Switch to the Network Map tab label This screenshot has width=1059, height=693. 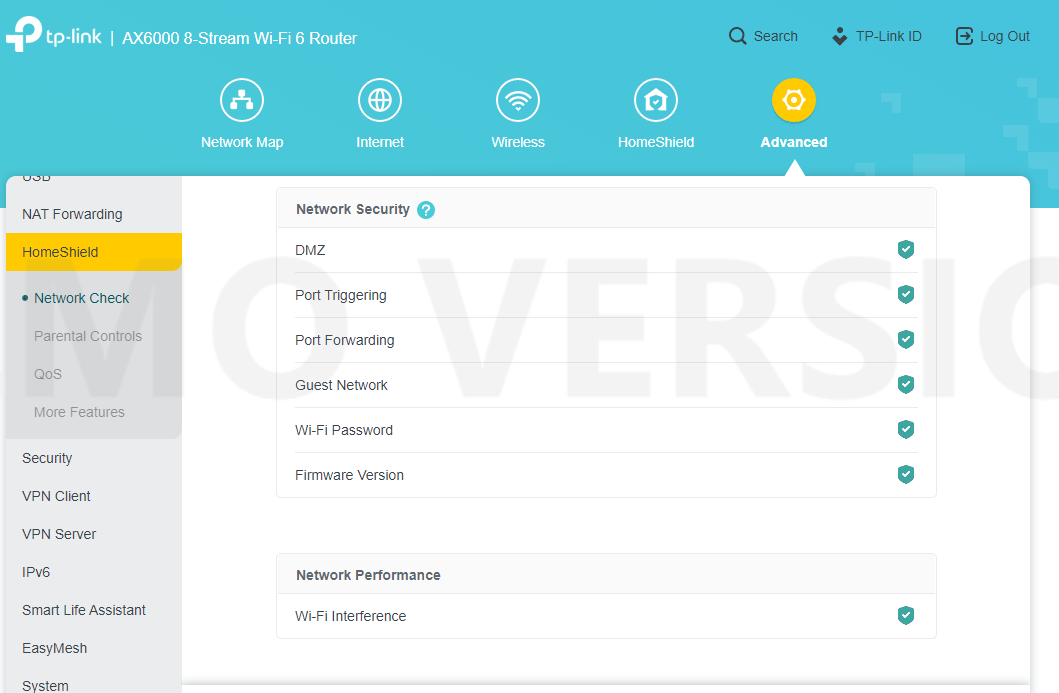pos(242,142)
